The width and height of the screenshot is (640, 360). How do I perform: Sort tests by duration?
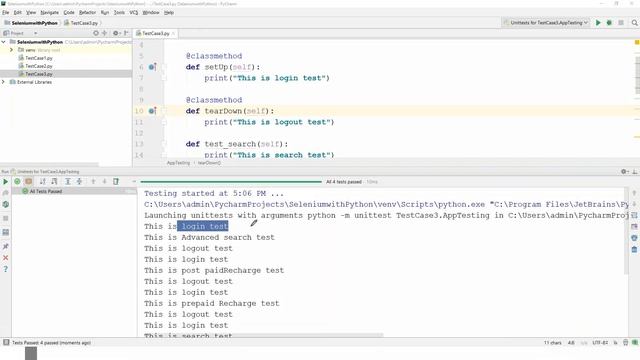tap(54, 182)
